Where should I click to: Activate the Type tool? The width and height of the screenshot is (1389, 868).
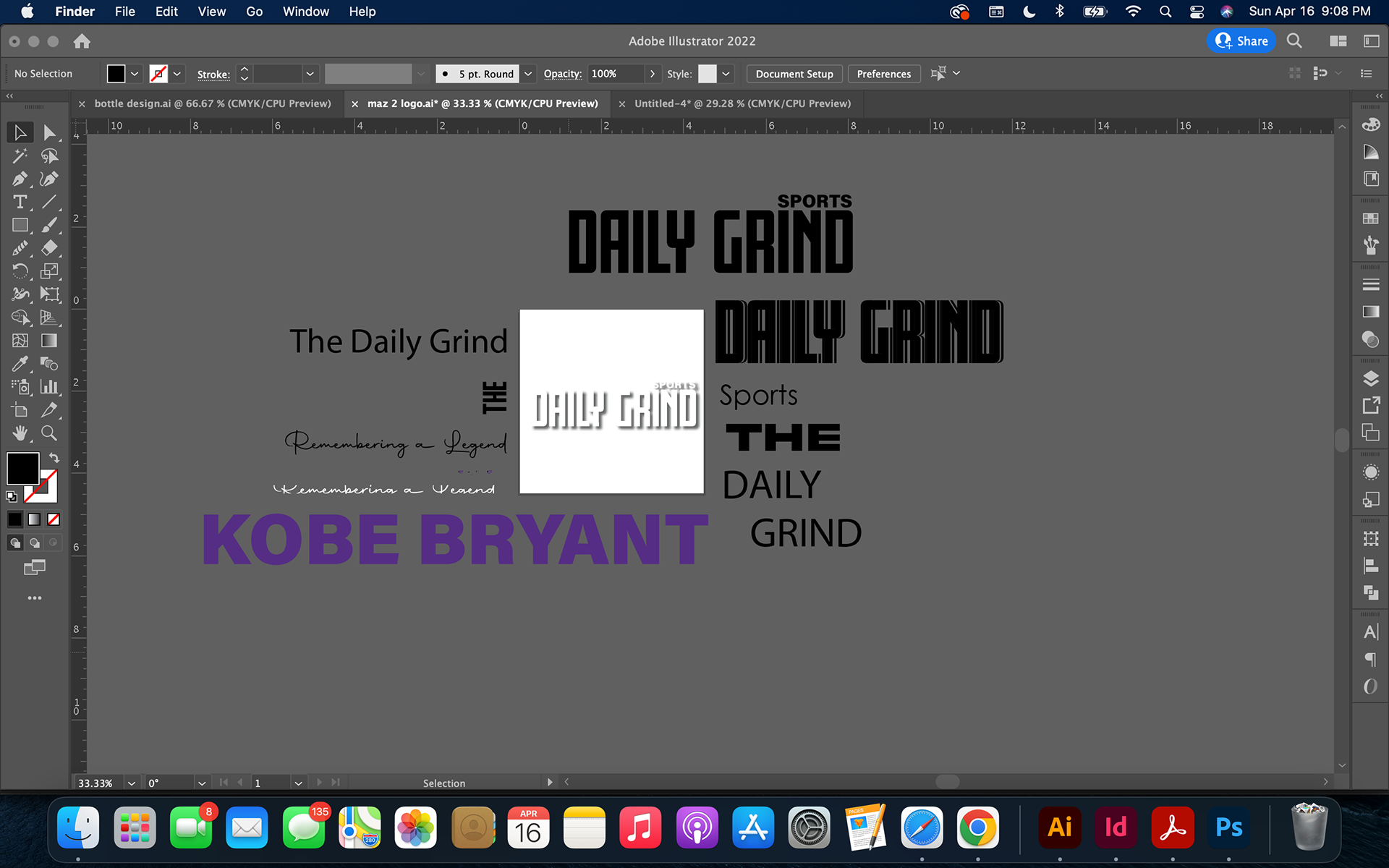pyautogui.click(x=20, y=202)
